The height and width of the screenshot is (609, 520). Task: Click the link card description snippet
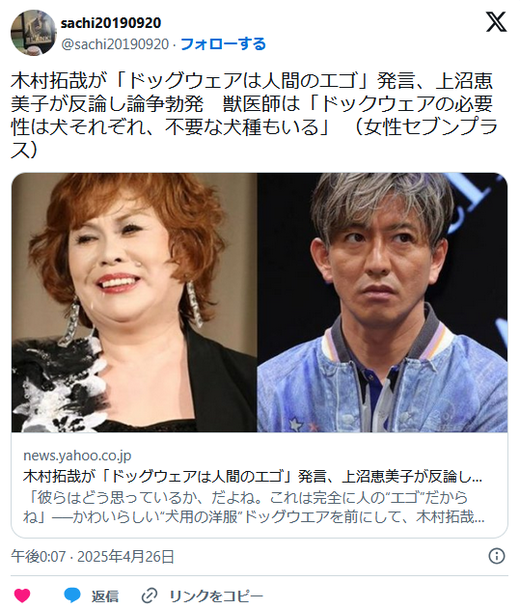pos(254,507)
